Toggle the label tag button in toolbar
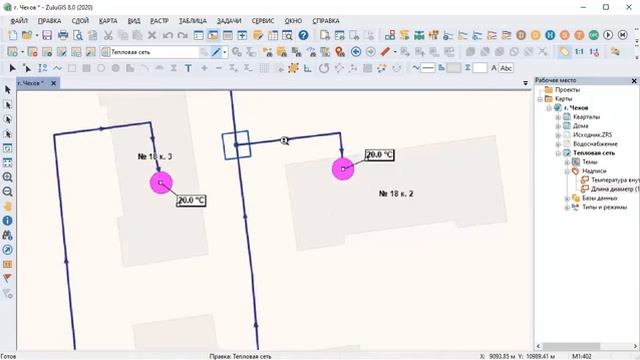 (564, 52)
